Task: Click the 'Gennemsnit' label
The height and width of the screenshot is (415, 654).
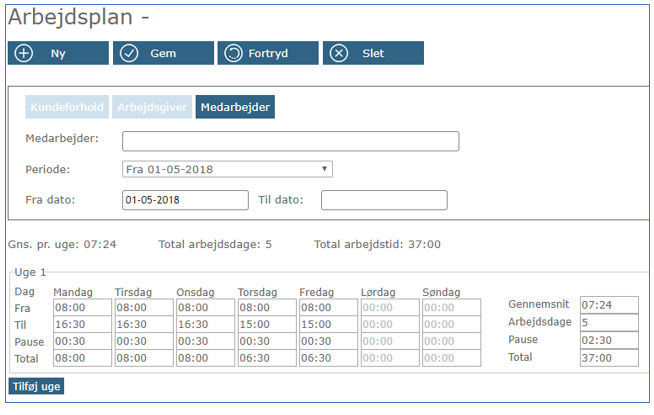Action: coord(538,304)
